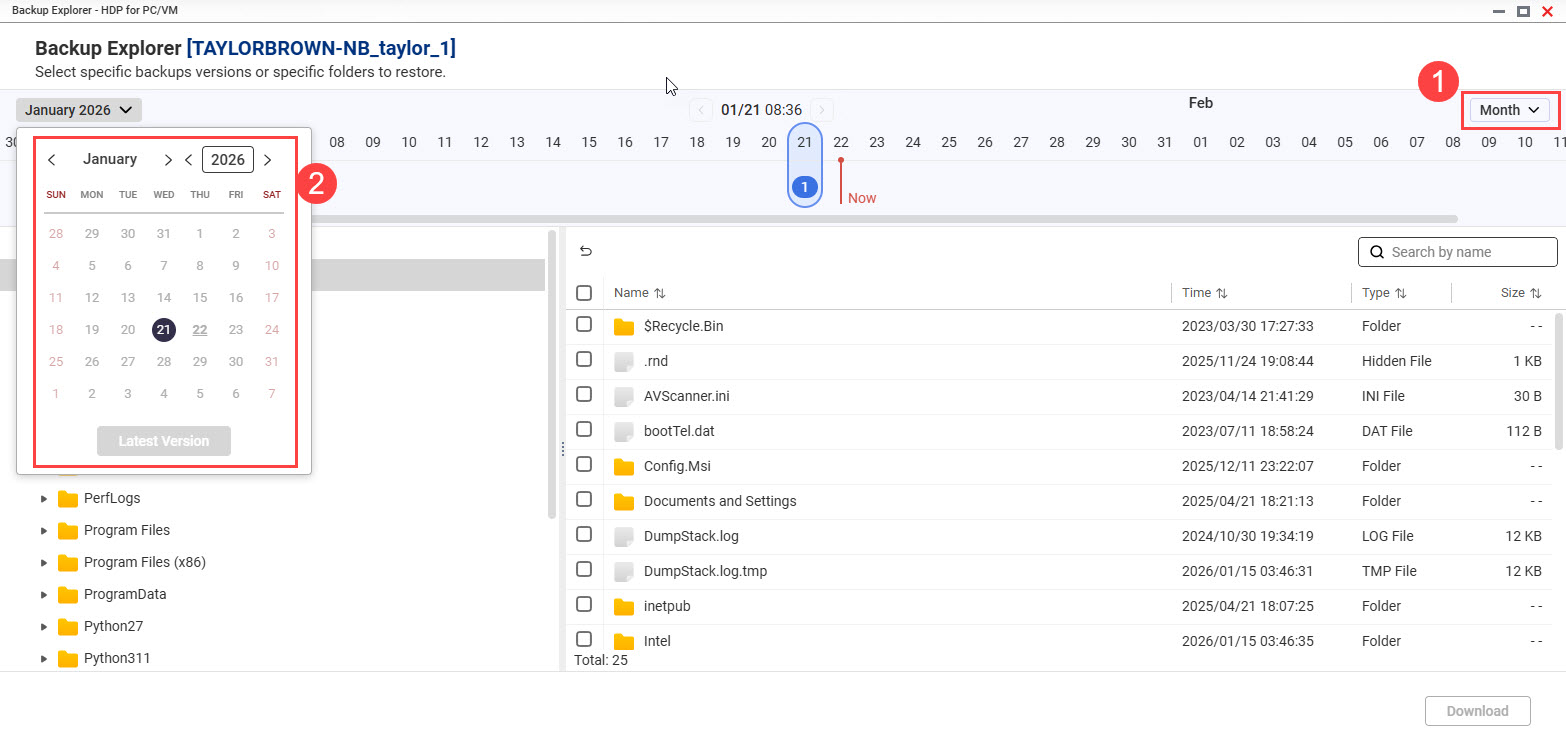Select Python27 folder in the tree
Screen dimensions: 1566x750
tap(111, 626)
